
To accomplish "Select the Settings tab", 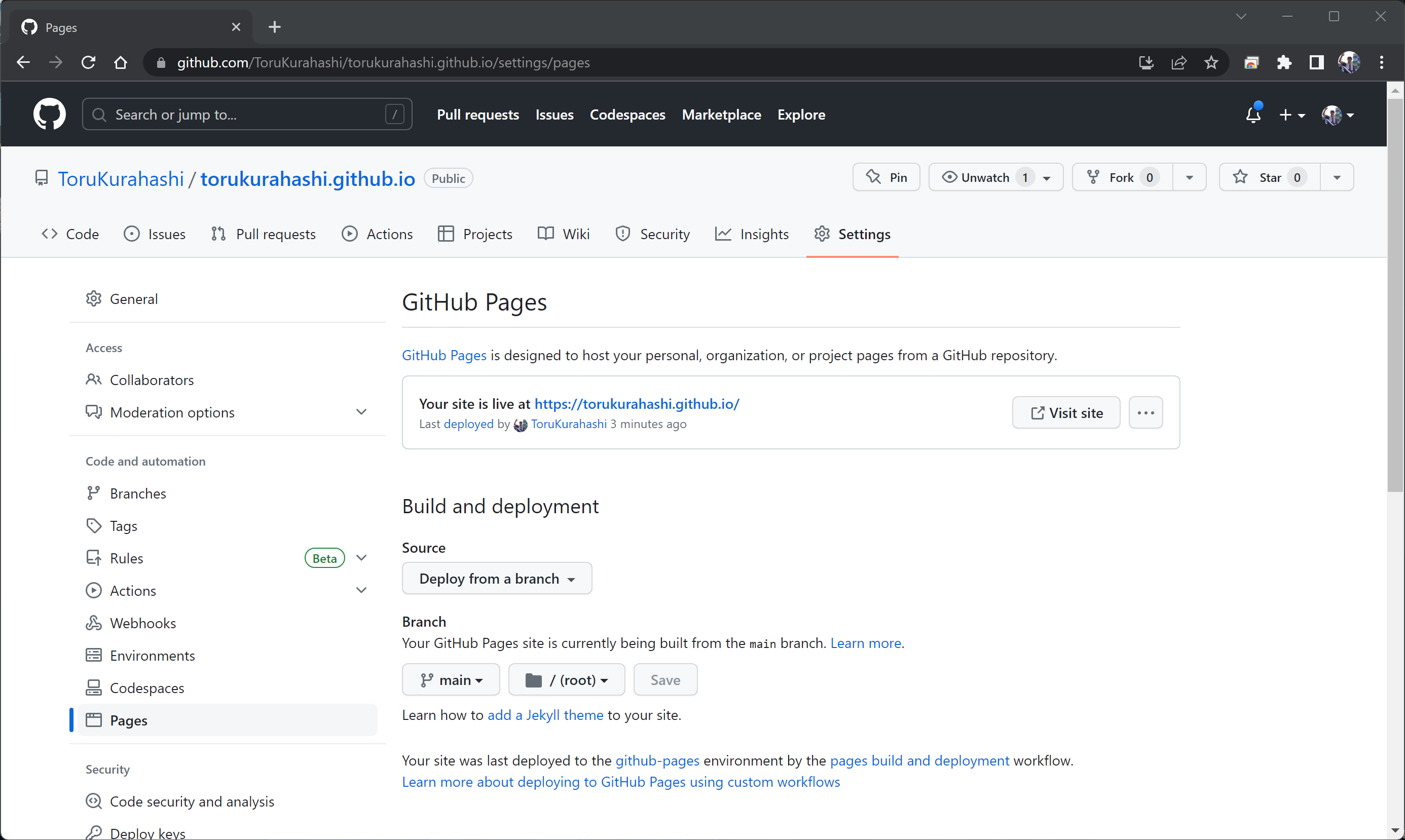I will pos(852,234).
